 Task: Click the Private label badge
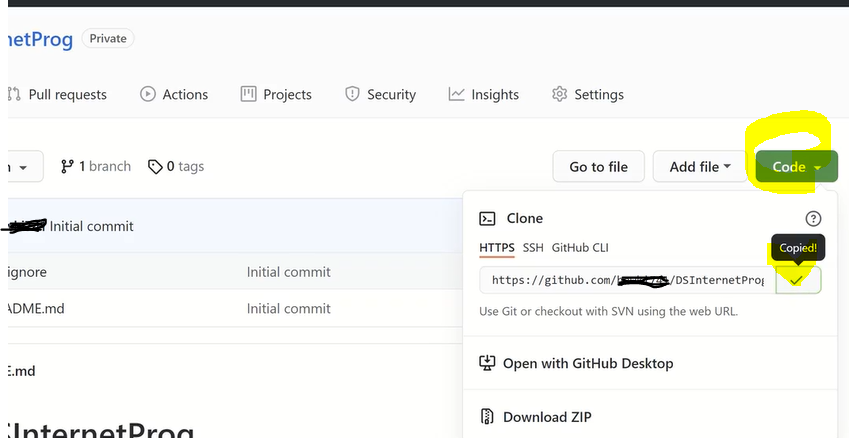[108, 38]
